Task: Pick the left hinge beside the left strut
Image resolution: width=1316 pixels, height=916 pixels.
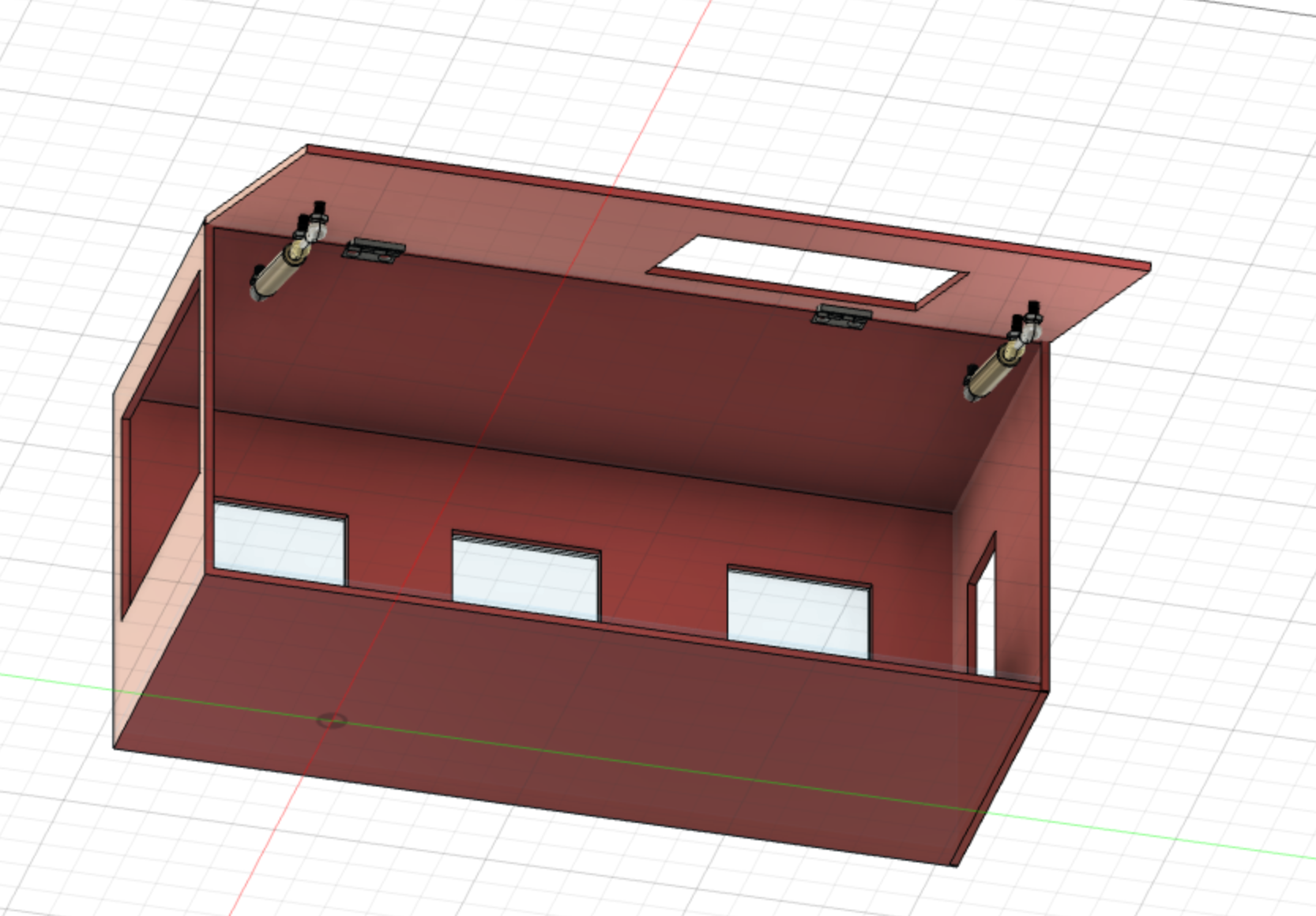Action: click(x=374, y=250)
